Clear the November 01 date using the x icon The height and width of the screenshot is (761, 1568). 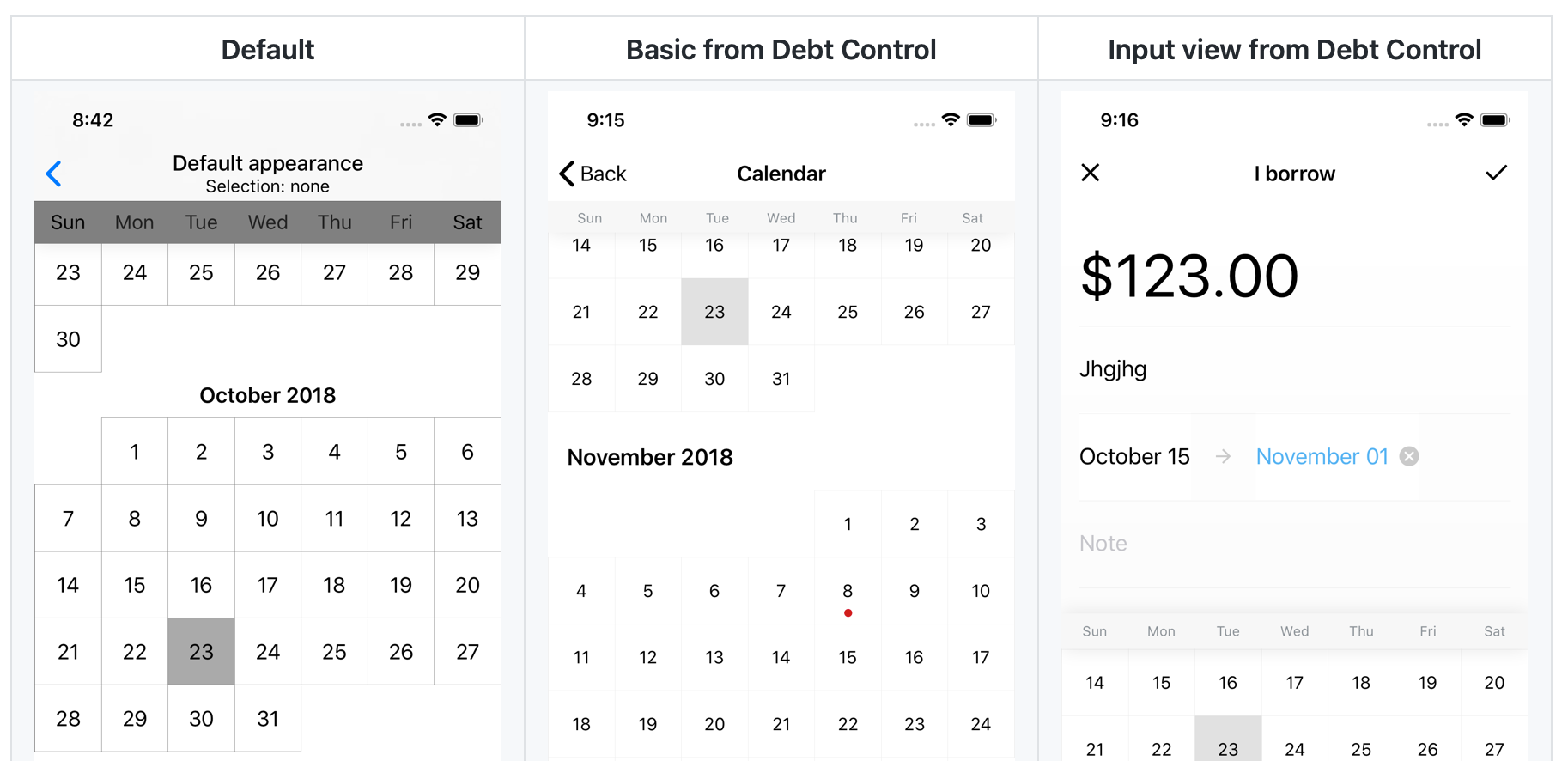(x=1408, y=456)
